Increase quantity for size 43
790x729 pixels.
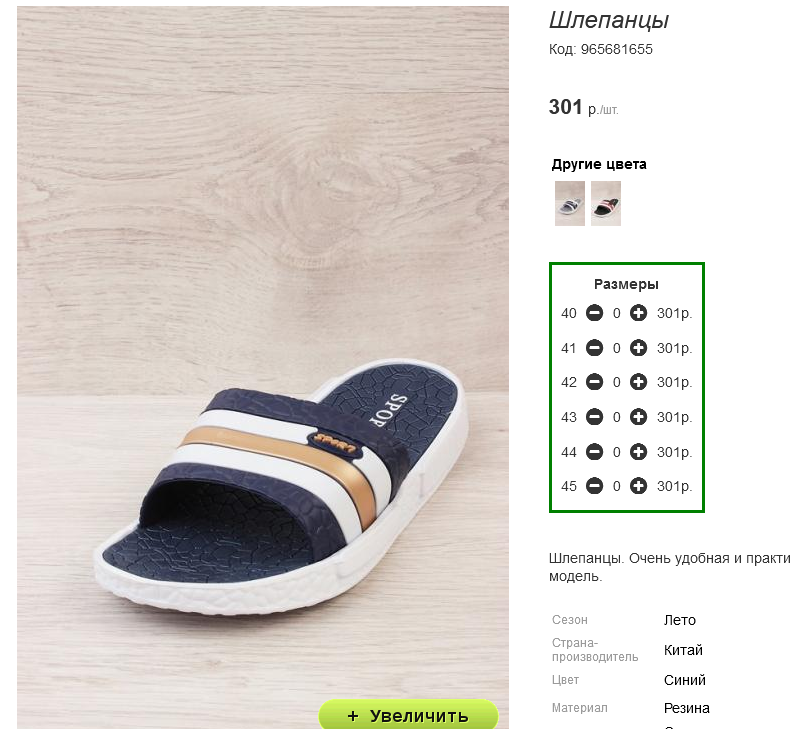tap(638, 417)
